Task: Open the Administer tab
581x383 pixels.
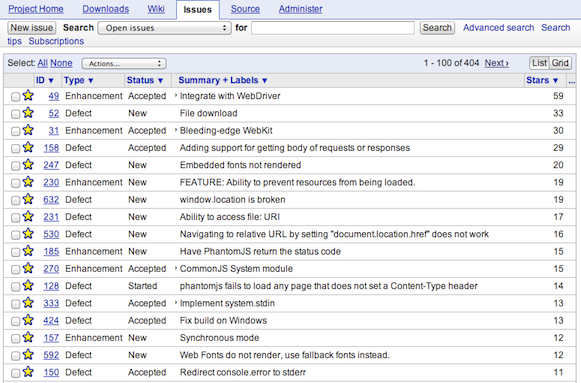Action: 300,9
